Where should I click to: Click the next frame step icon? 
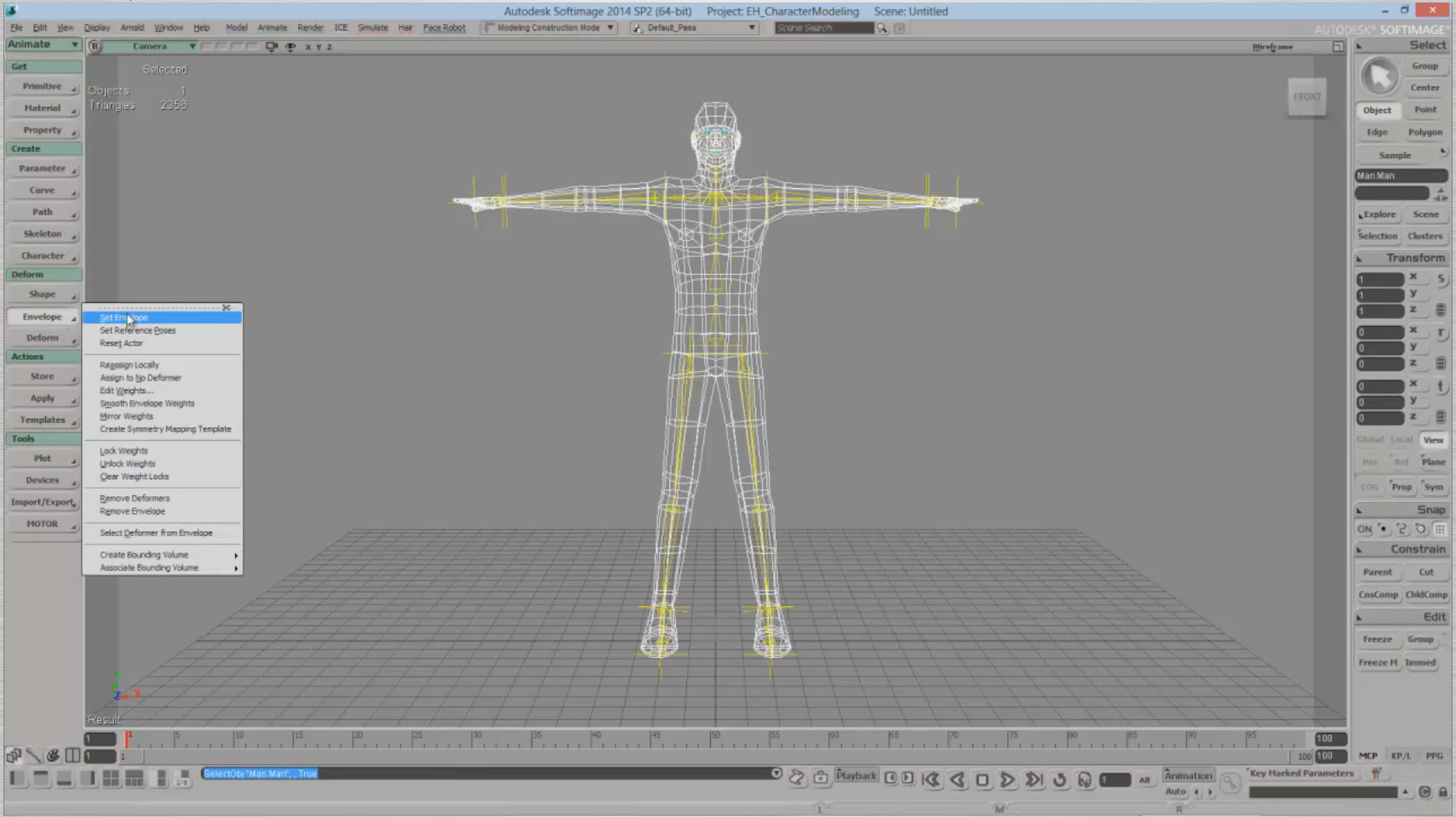coord(908,778)
